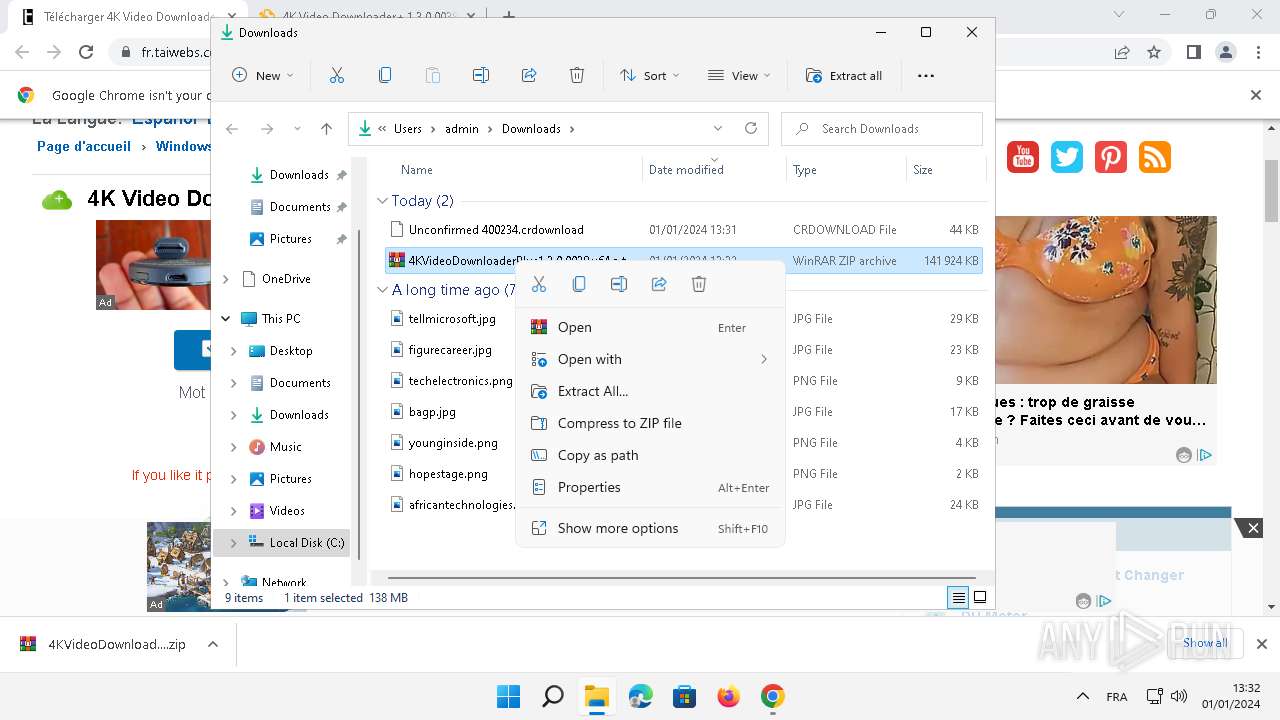
Task: Click Rename icon in context menu
Action: pyautogui.click(x=619, y=284)
